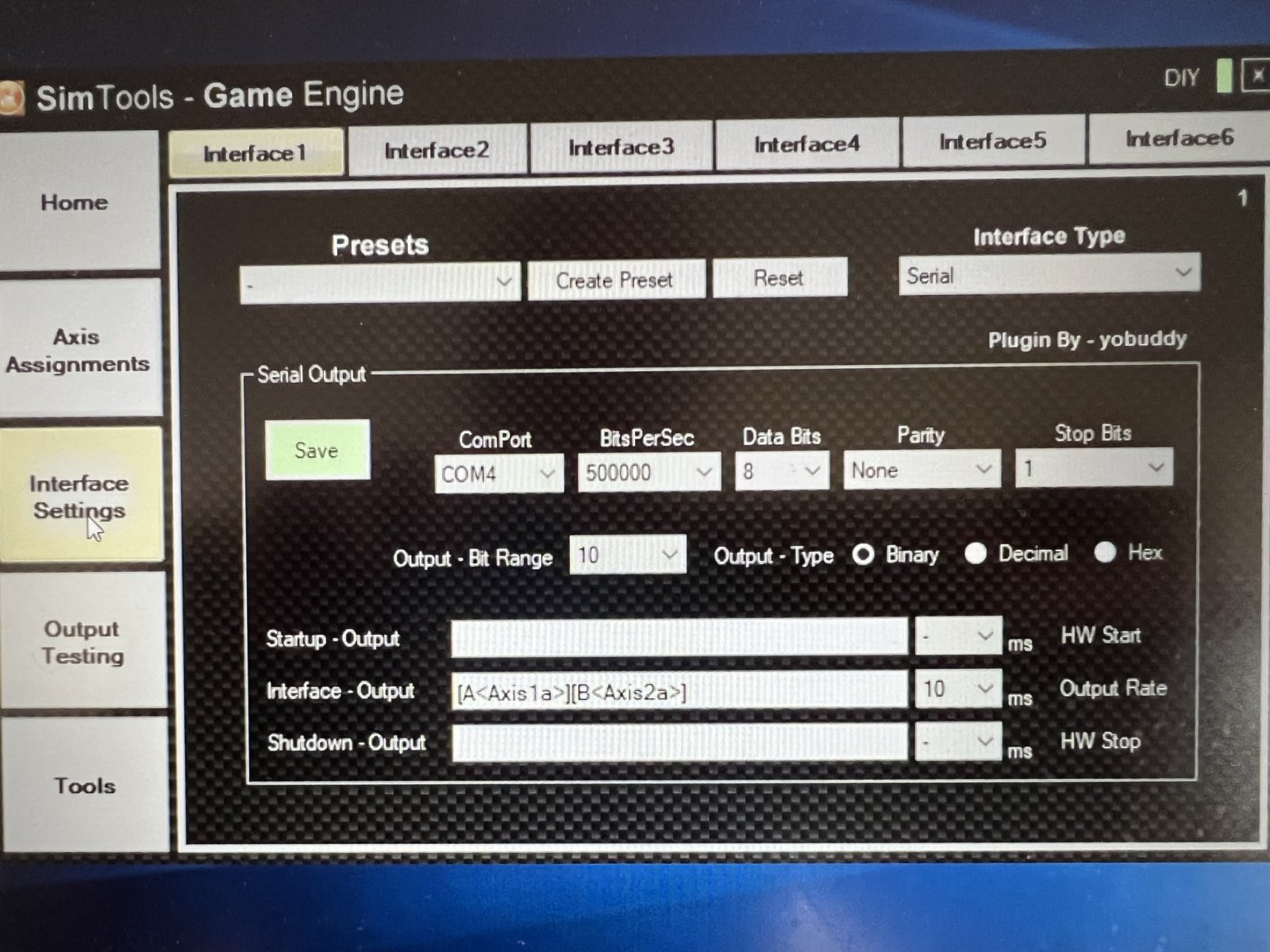1270x952 pixels.
Task: Click the Presets heading
Action: [x=380, y=245]
